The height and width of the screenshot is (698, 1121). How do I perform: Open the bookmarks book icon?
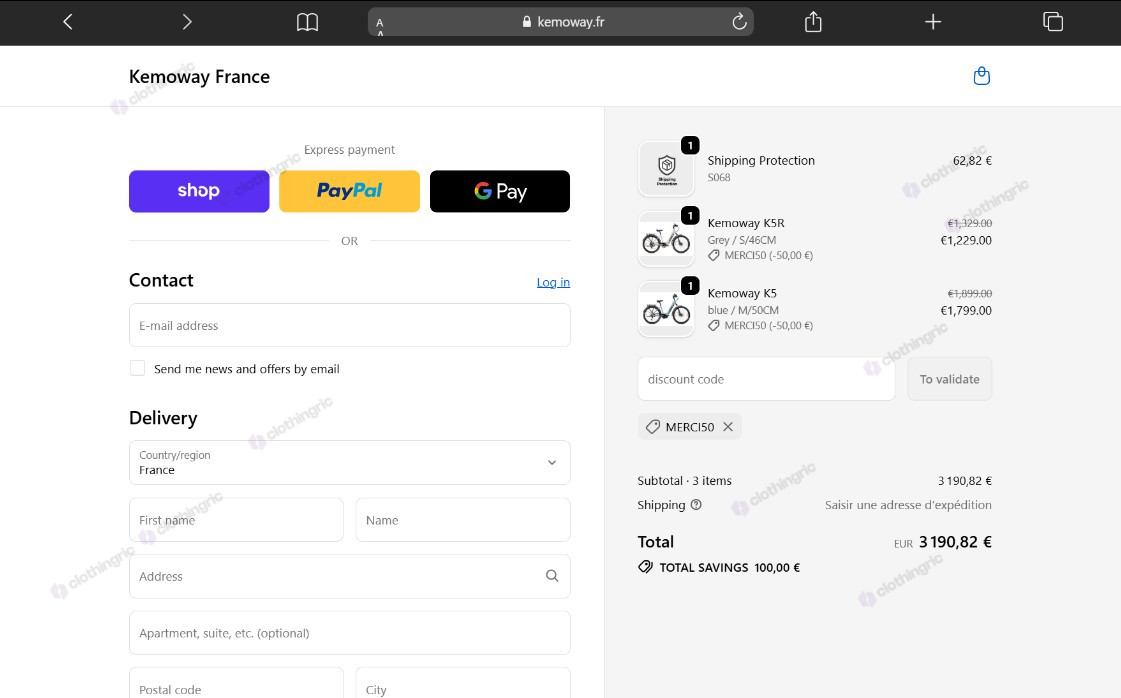pos(307,22)
